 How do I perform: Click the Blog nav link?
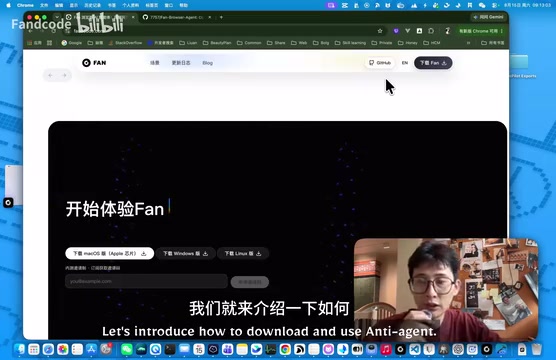coord(207,63)
